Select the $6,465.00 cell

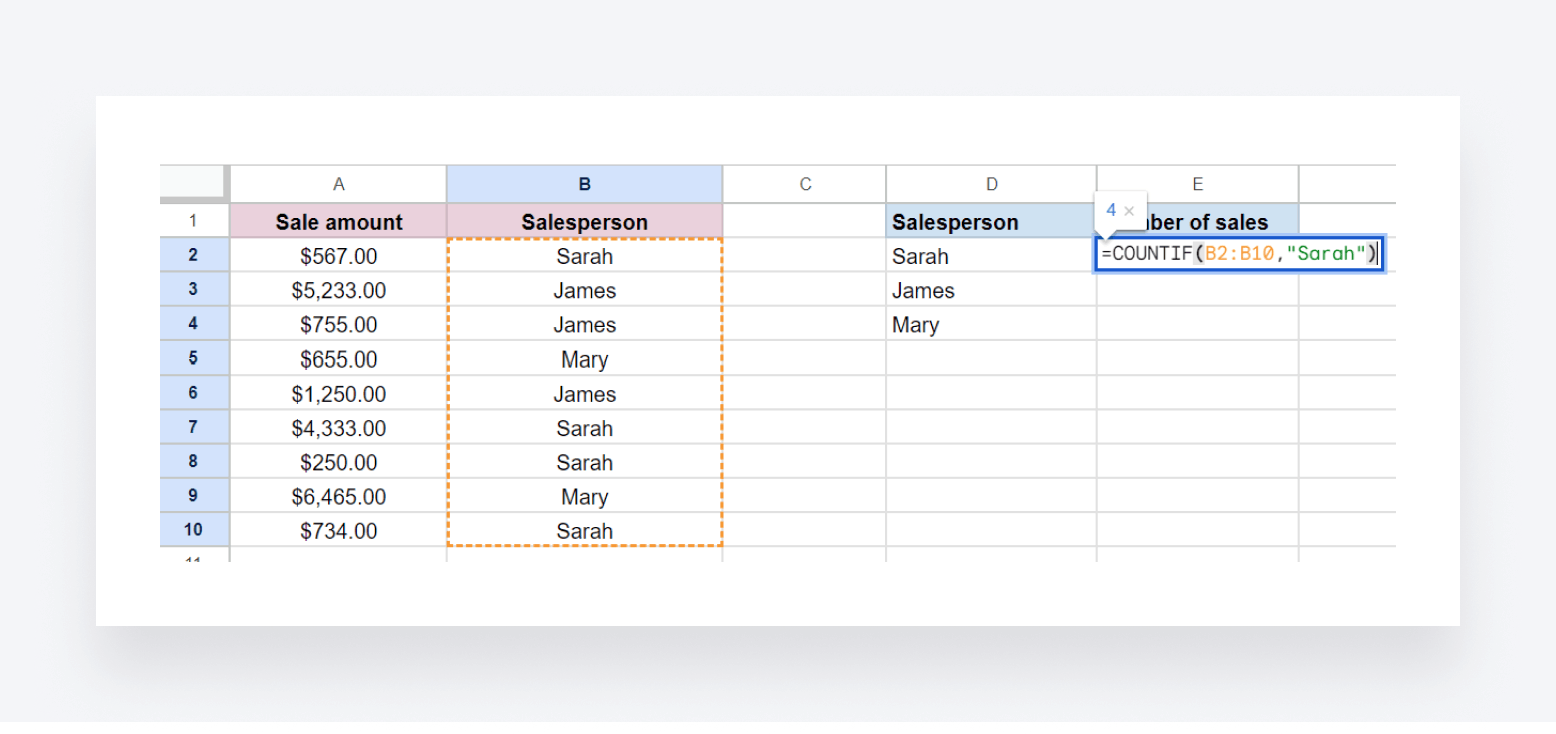coord(339,496)
